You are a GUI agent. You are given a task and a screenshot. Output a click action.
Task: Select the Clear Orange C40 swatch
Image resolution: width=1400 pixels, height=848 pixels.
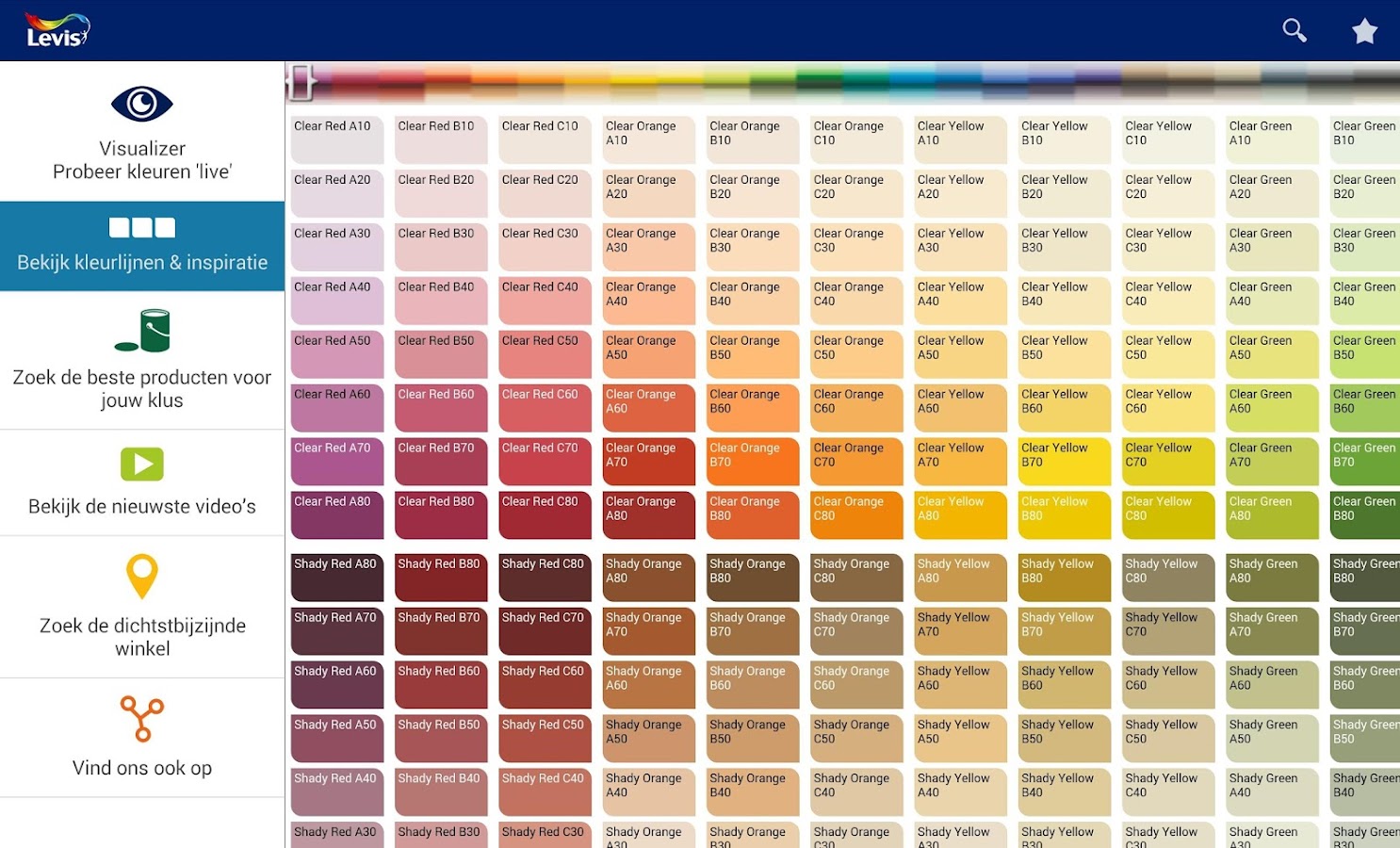855,300
